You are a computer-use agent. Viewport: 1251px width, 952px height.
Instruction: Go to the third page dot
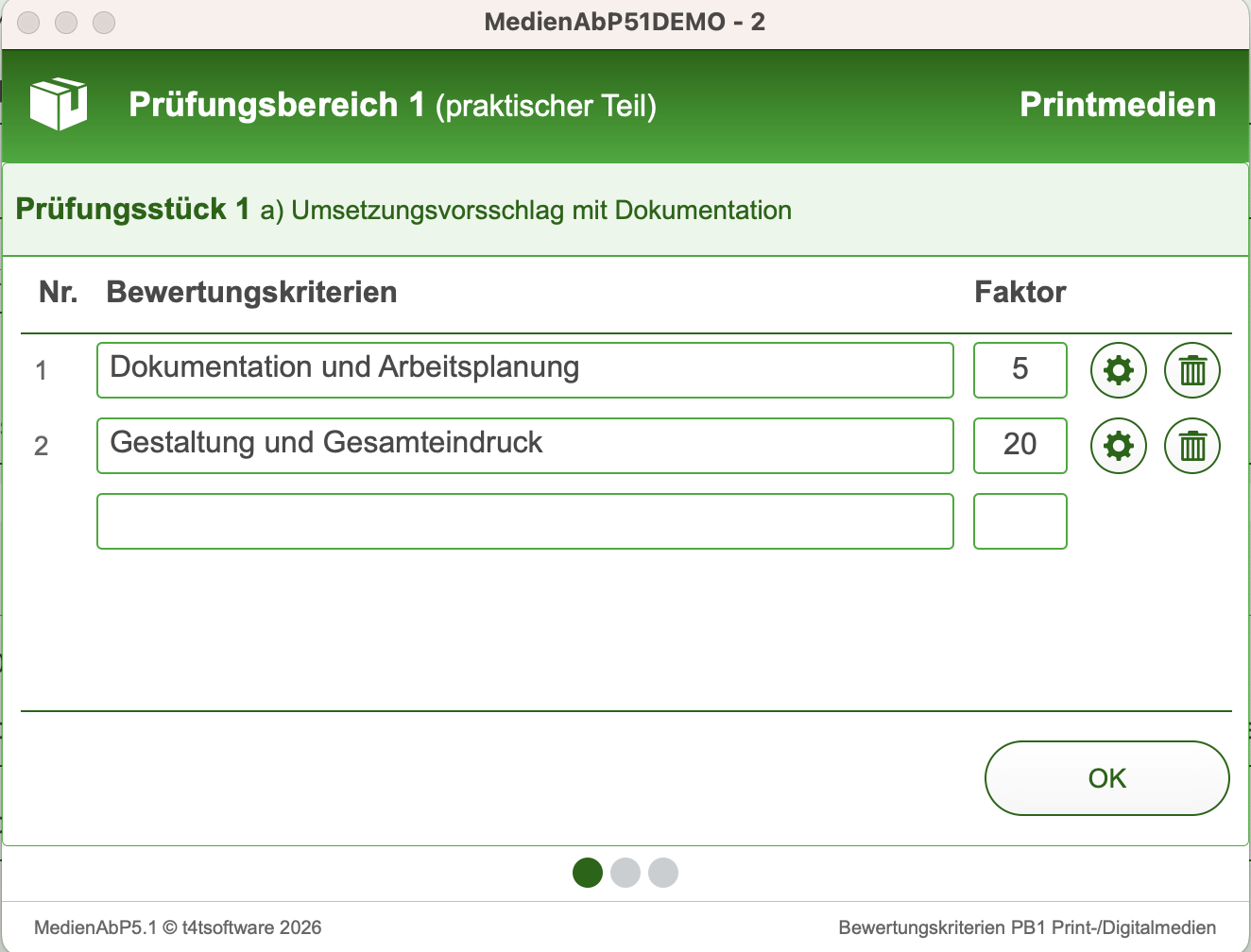point(663,873)
